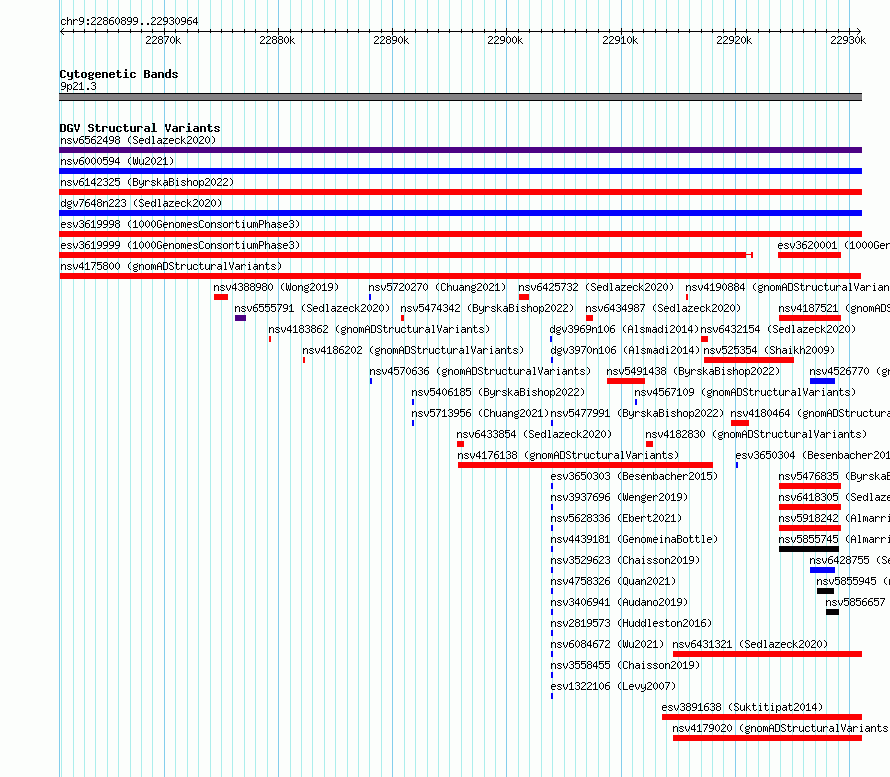Click the nsv6562498 (Sedlazeck2020) variant label
The image size is (890, 777).
pos(138,140)
